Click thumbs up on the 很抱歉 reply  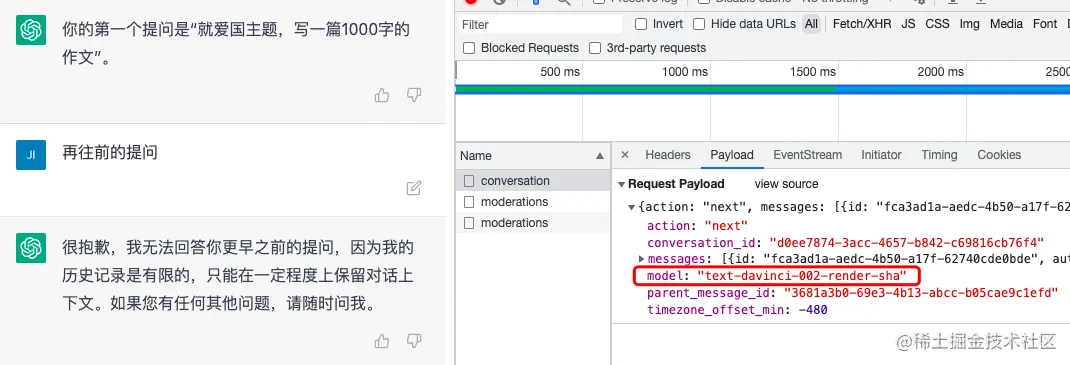point(382,340)
